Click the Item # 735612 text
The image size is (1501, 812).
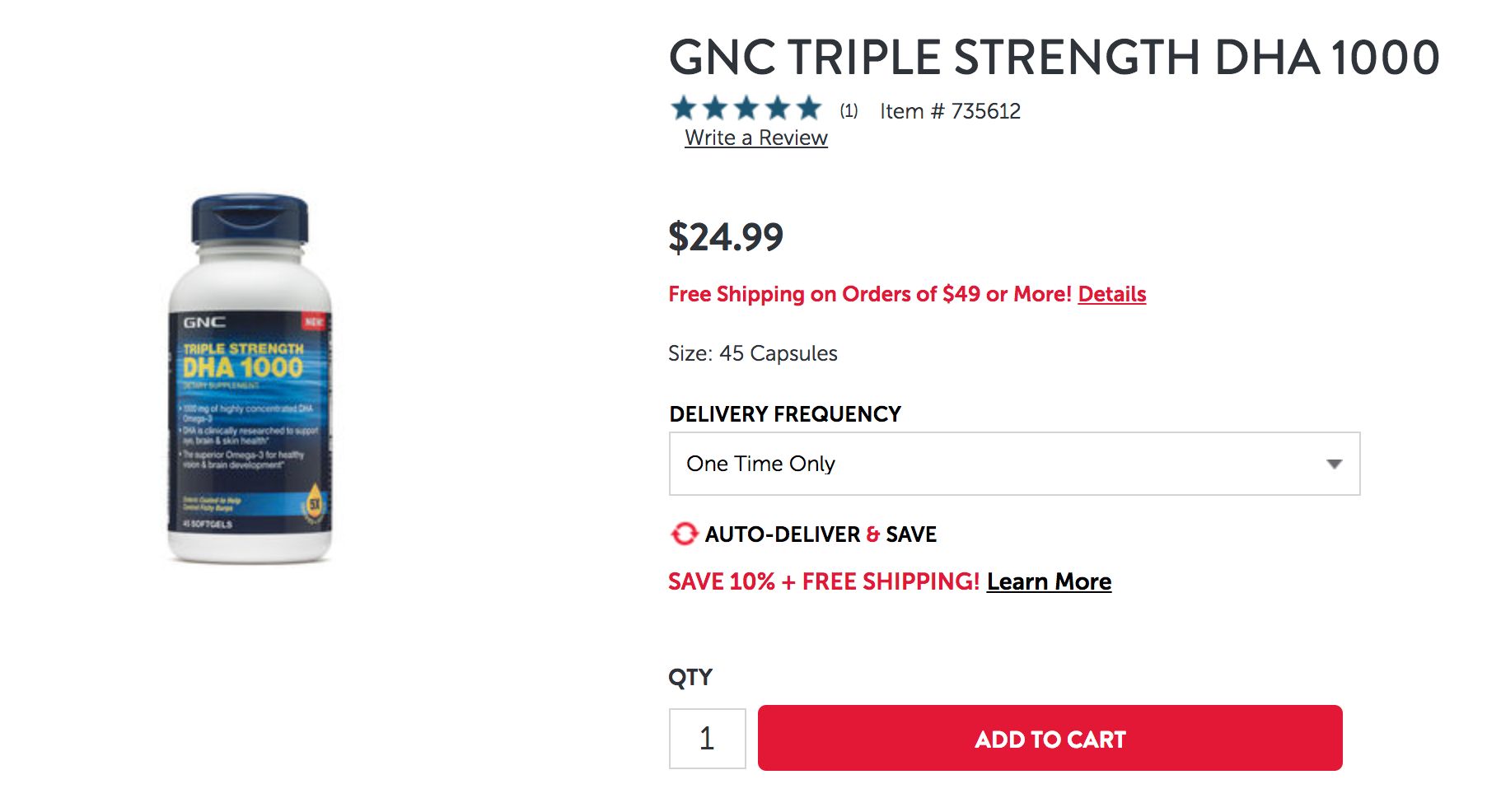tap(950, 111)
